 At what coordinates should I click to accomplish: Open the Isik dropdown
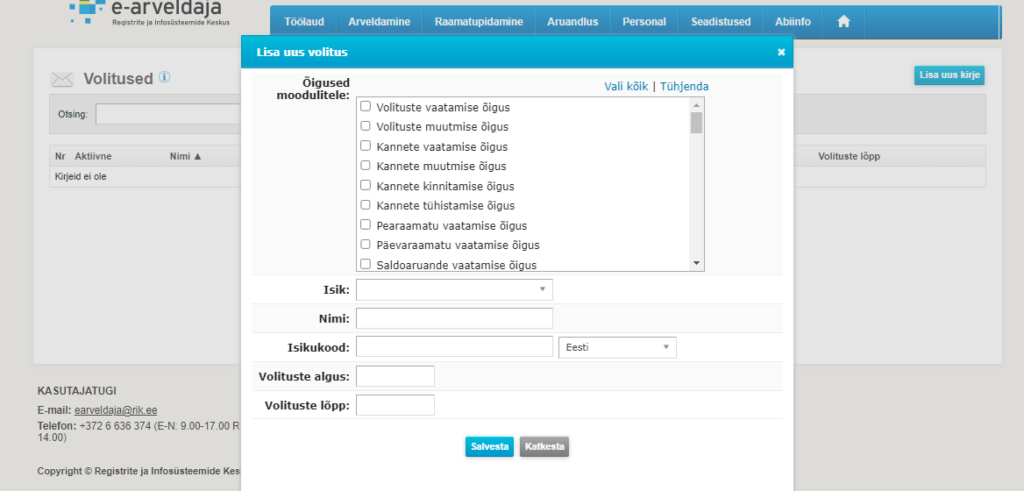coord(454,290)
